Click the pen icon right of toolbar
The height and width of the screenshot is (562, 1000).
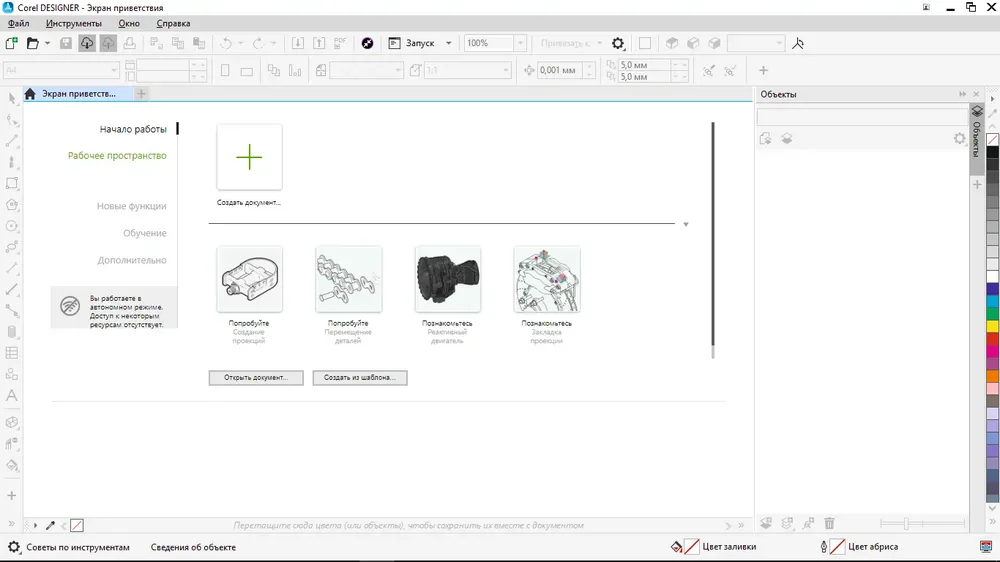pos(798,43)
